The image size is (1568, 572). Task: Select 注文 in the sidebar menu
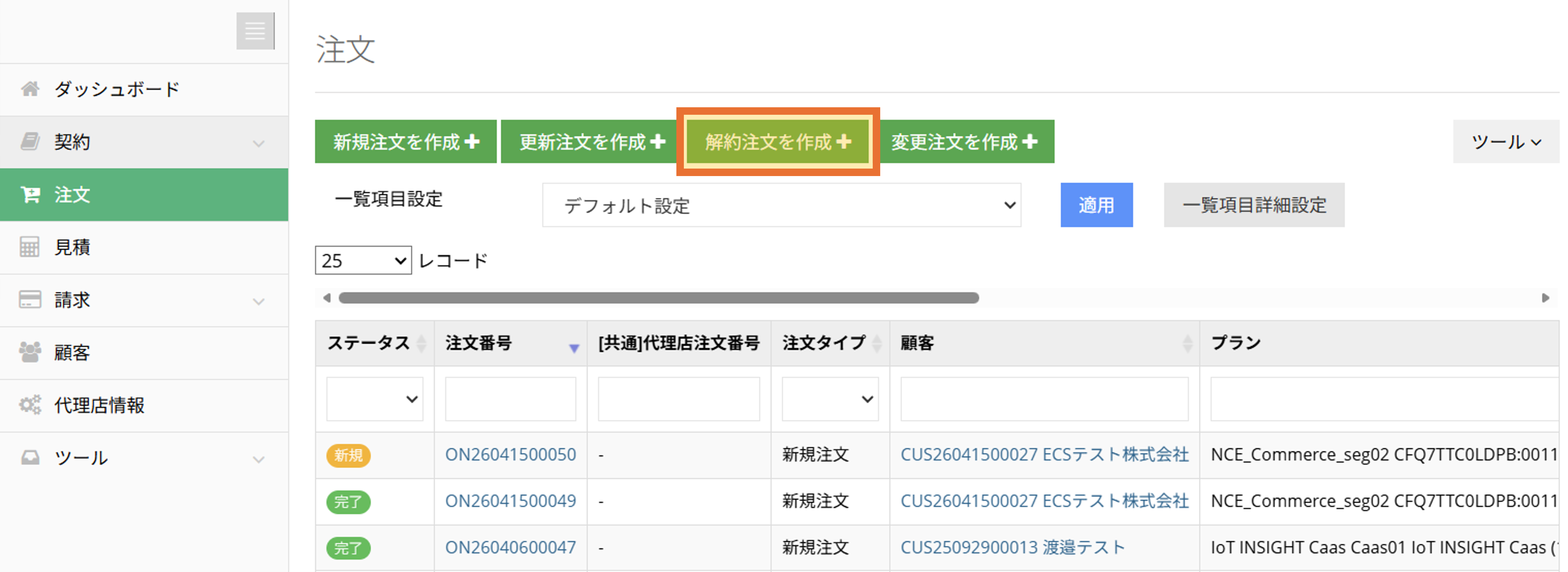pos(144,195)
